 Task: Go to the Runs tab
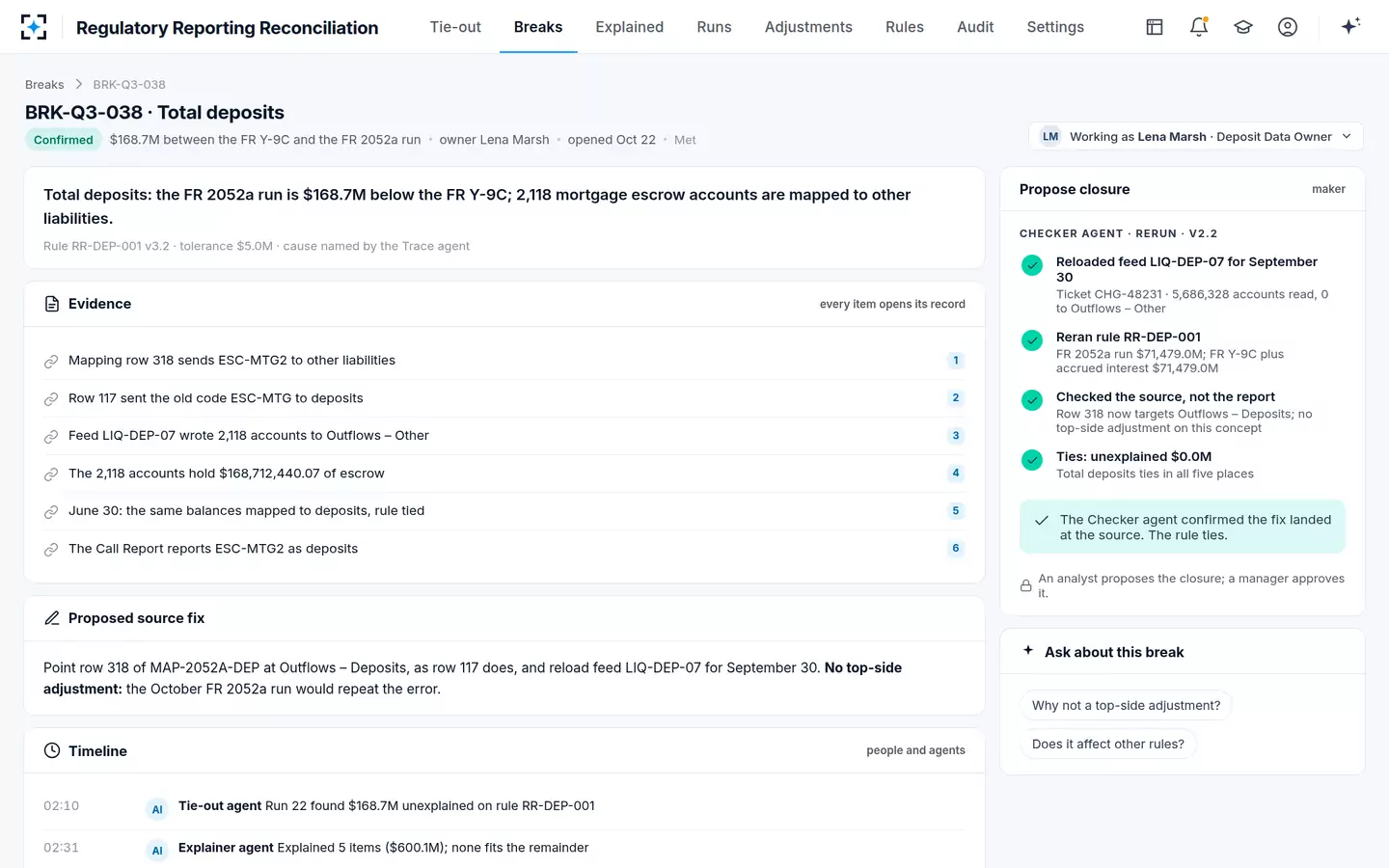pos(714,27)
